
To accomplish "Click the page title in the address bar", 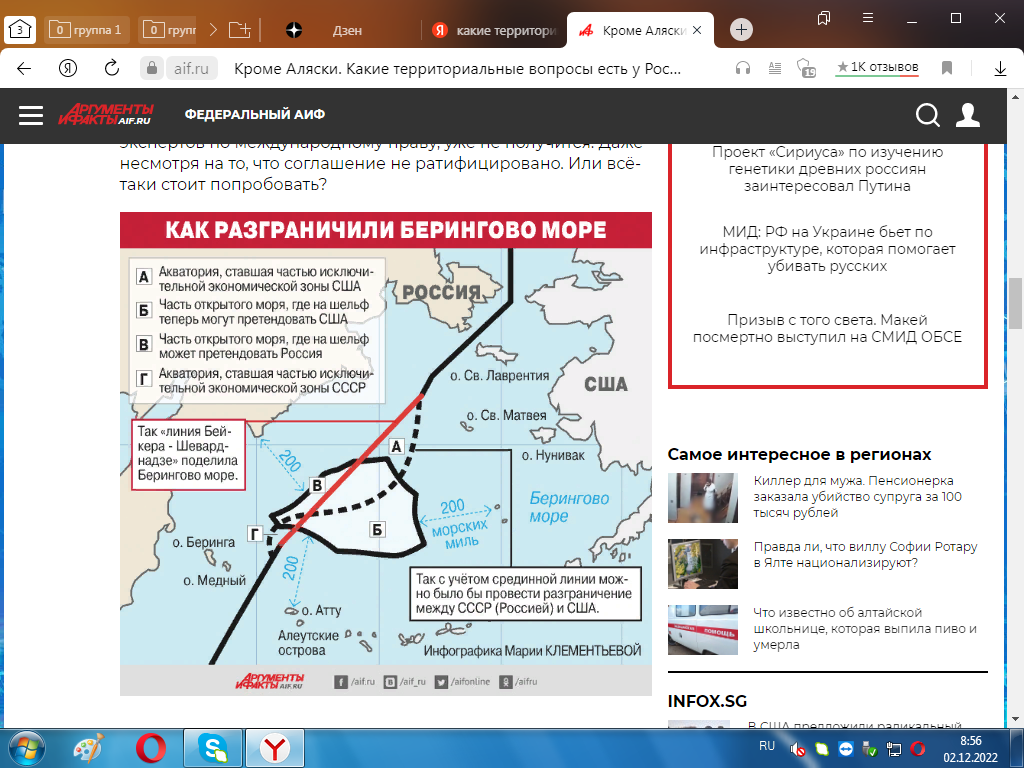I will [x=457, y=69].
